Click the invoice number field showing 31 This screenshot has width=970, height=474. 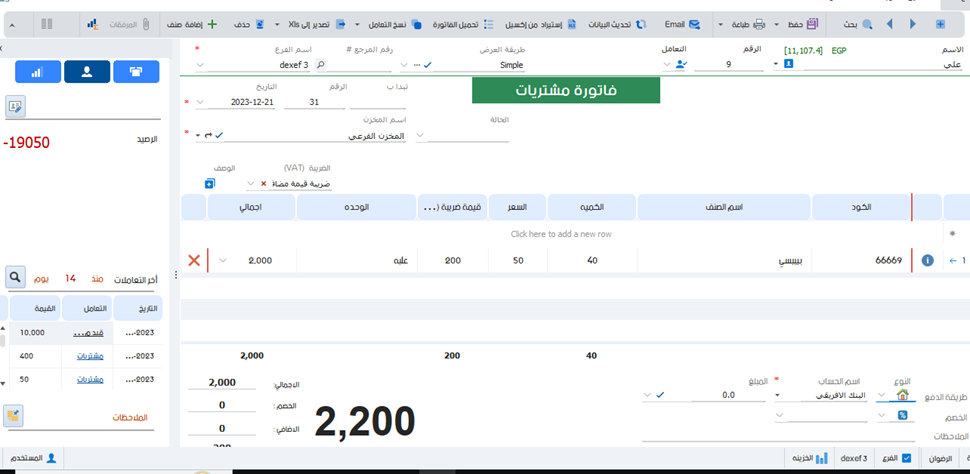[x=314, y=102]
